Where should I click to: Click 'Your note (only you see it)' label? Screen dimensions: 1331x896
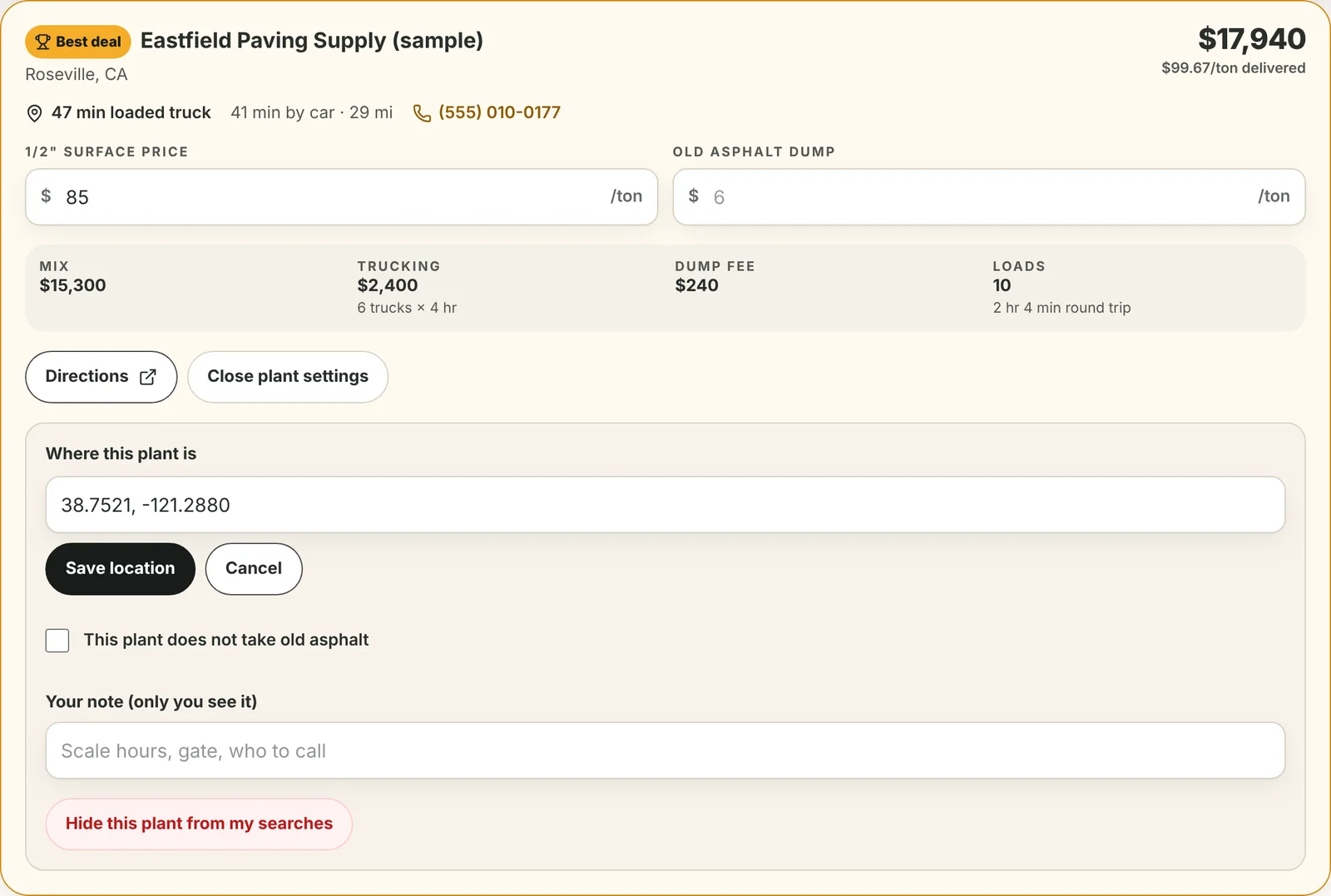(151, 701)
